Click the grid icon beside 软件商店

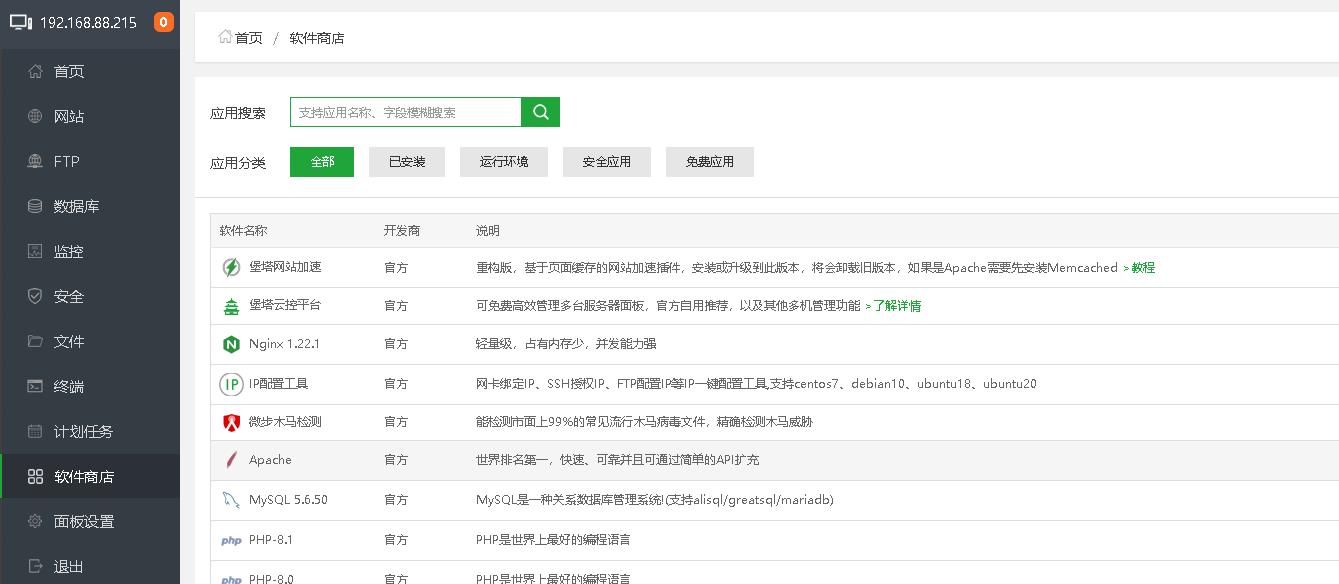click(x=36, y=476)
